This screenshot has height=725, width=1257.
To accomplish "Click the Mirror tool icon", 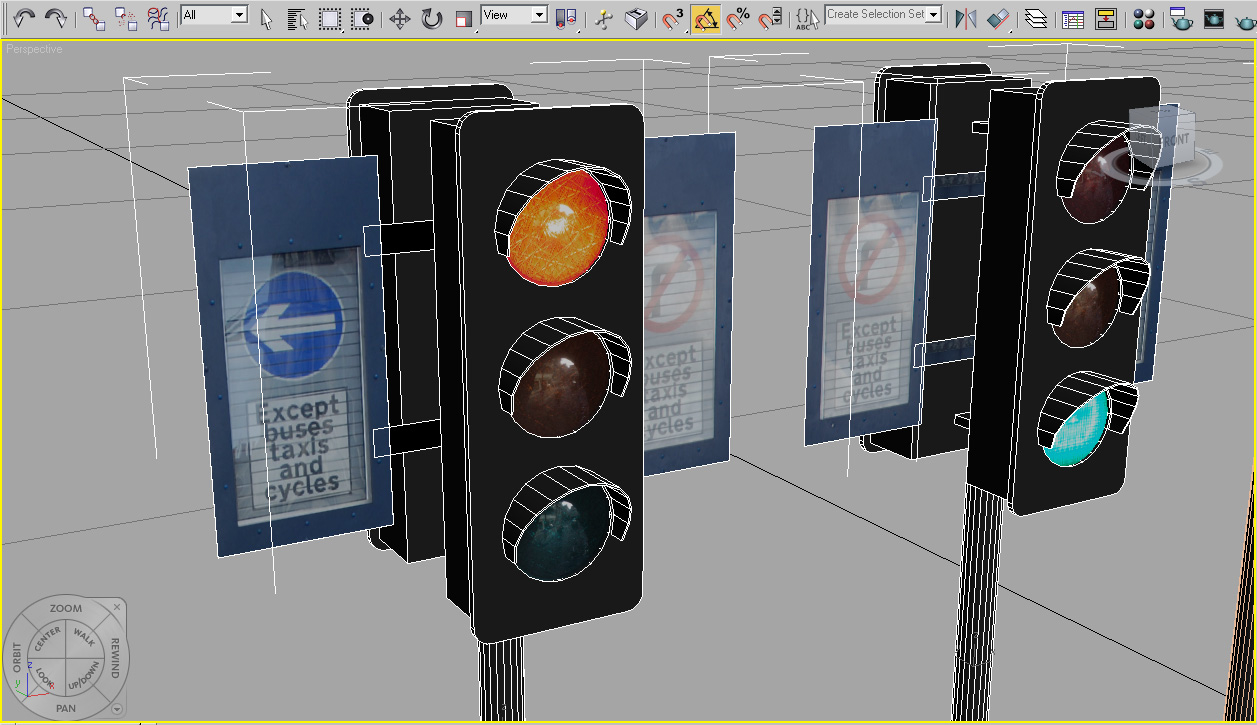I will 965,18.
